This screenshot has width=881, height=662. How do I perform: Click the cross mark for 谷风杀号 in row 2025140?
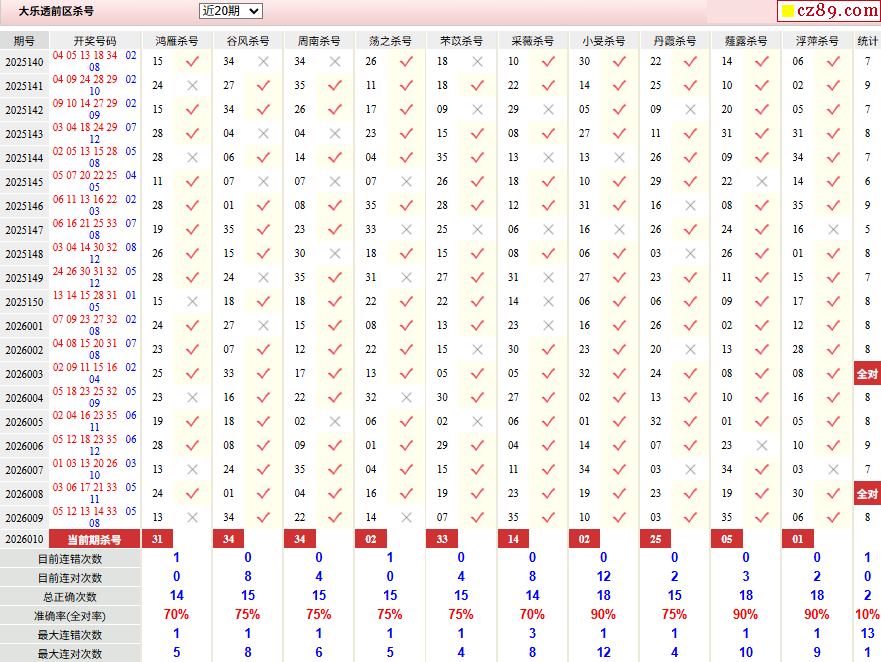coord(264,62)
